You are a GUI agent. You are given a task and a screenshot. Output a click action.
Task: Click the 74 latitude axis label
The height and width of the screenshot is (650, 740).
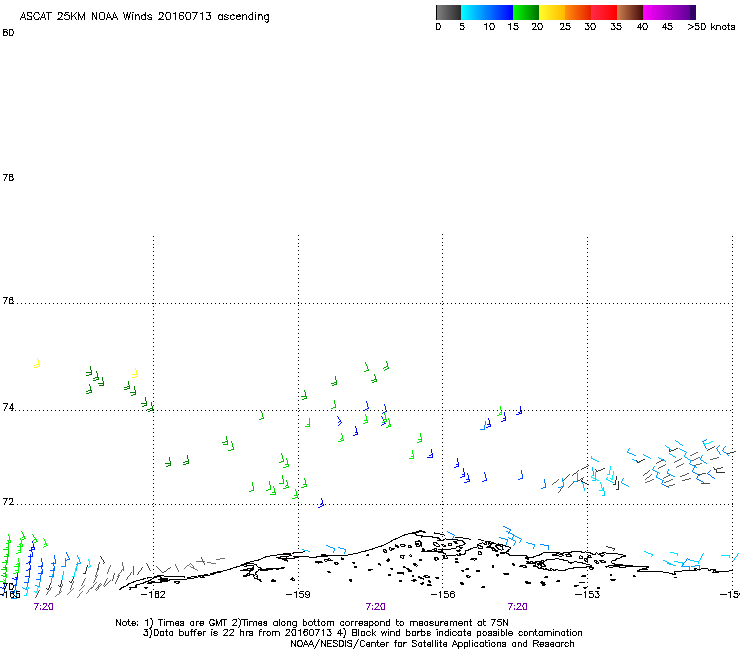click(8, 407)
